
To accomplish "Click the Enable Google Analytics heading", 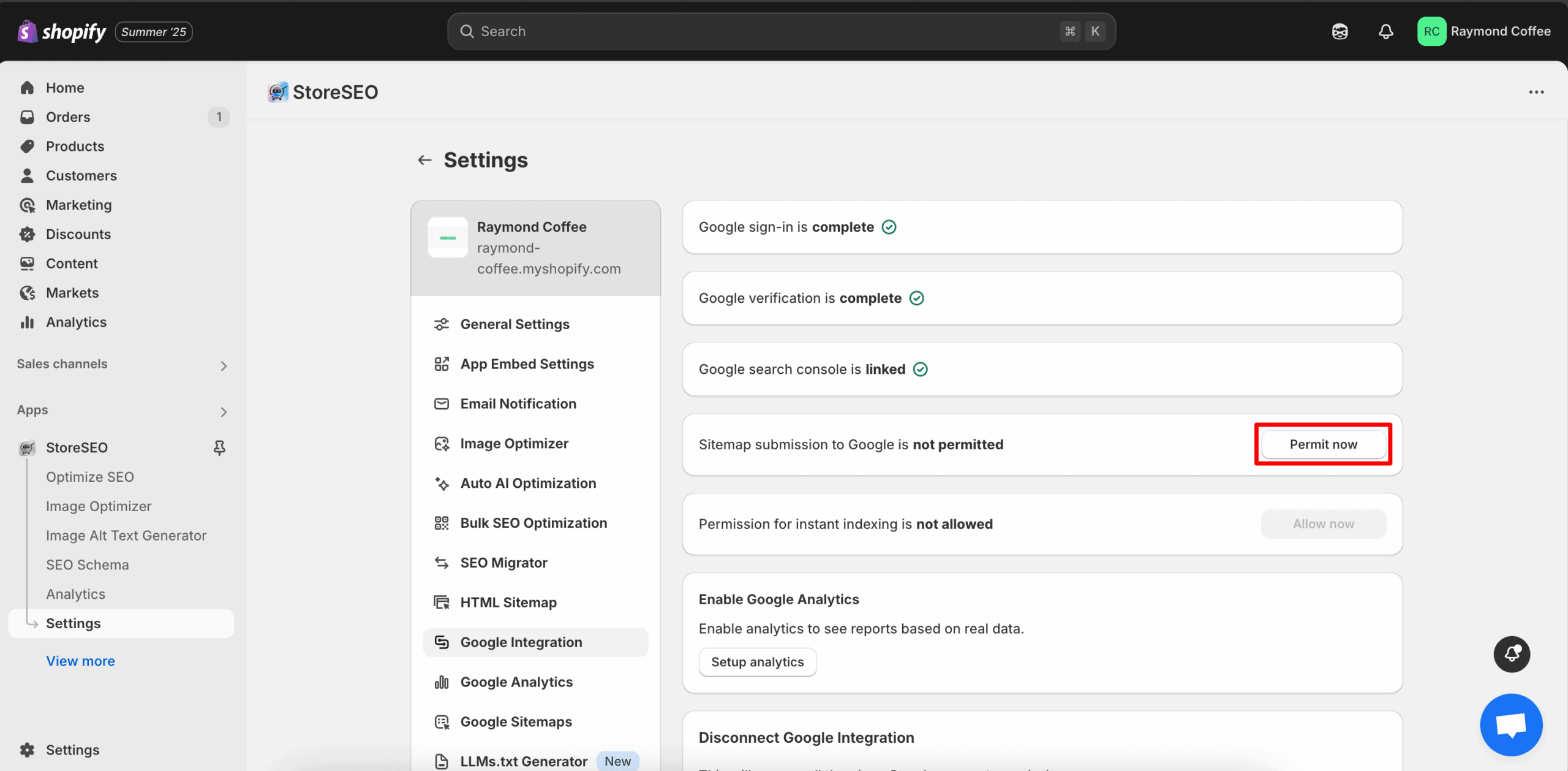I will click(778, 599).
